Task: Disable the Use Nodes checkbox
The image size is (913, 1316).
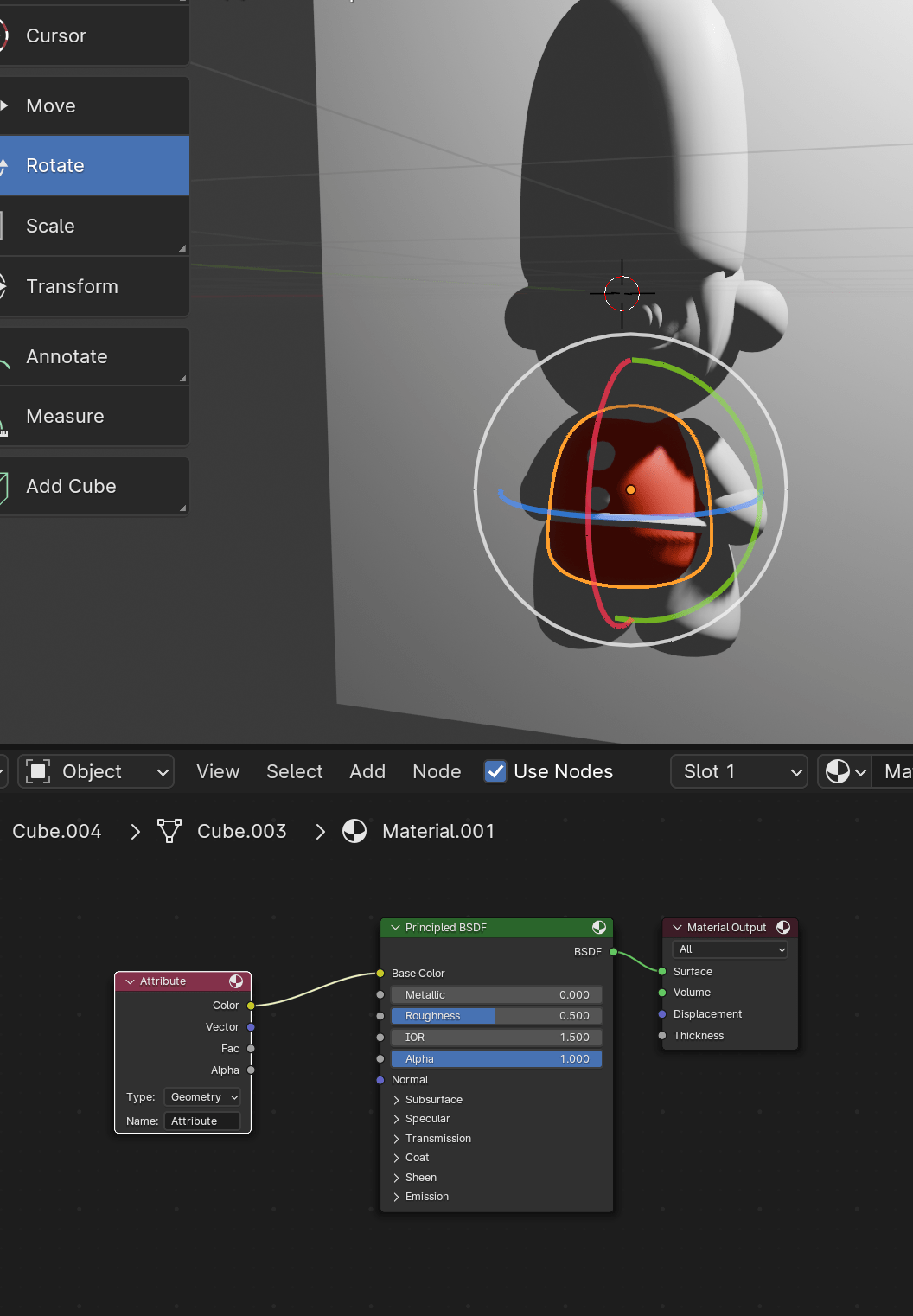Action: (x=495, y=771)
